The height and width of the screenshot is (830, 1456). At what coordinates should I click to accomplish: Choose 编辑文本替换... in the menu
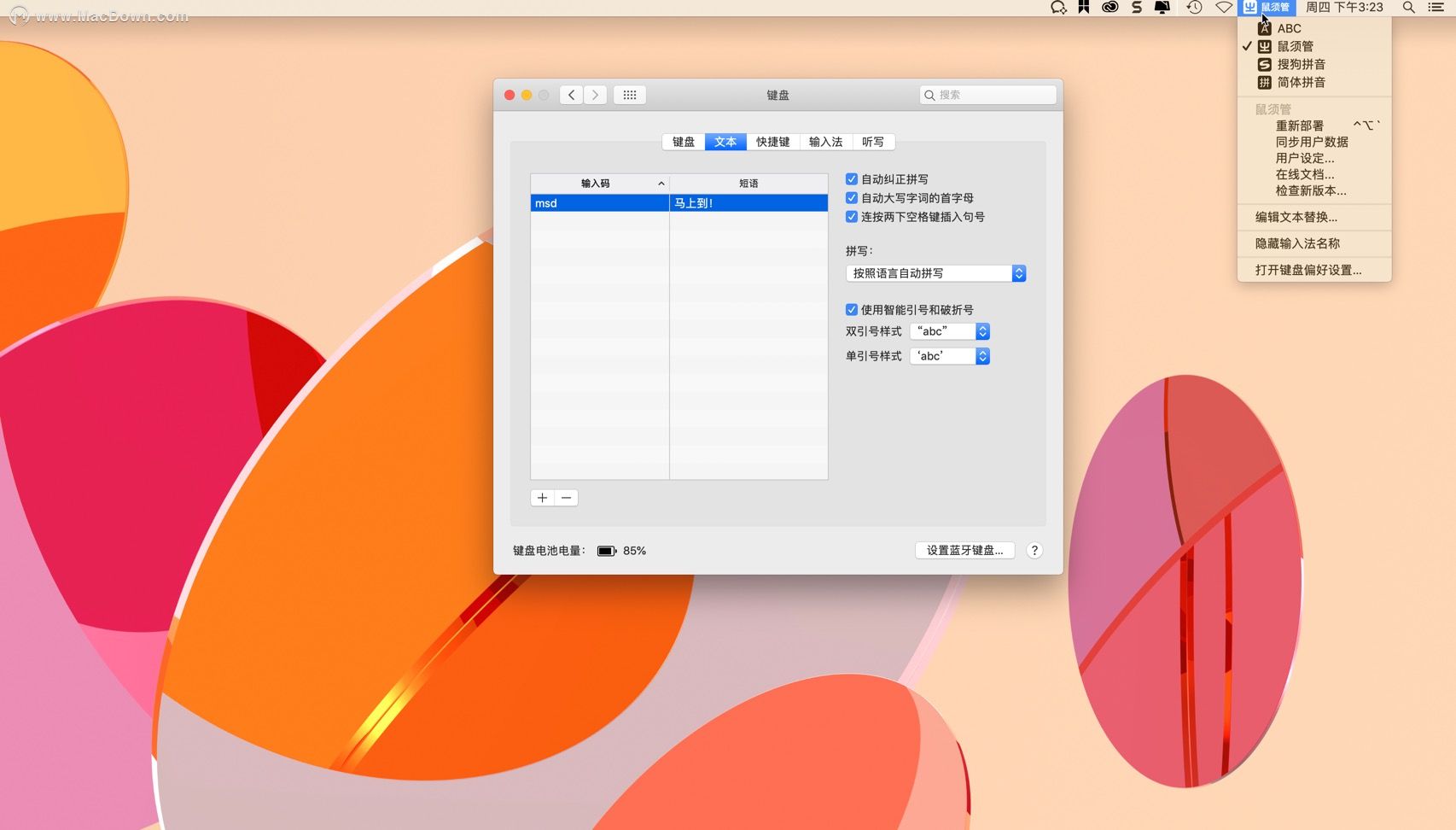tap(1296, 217)
